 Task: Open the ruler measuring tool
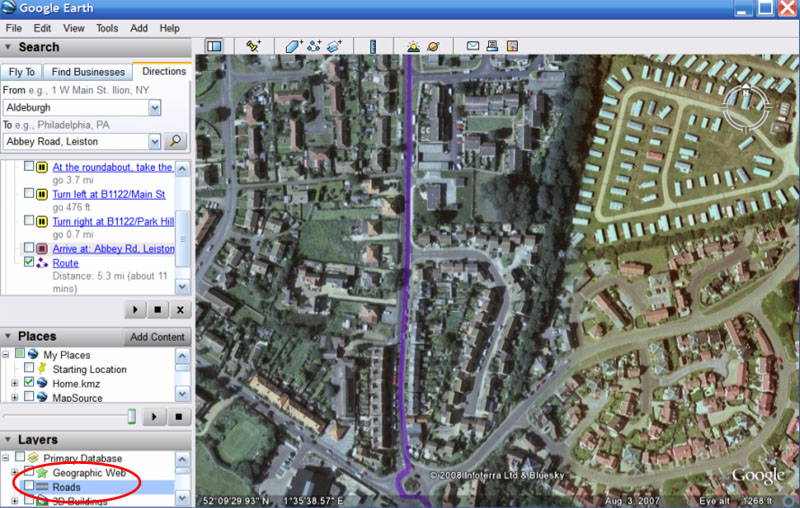[373, 46]
